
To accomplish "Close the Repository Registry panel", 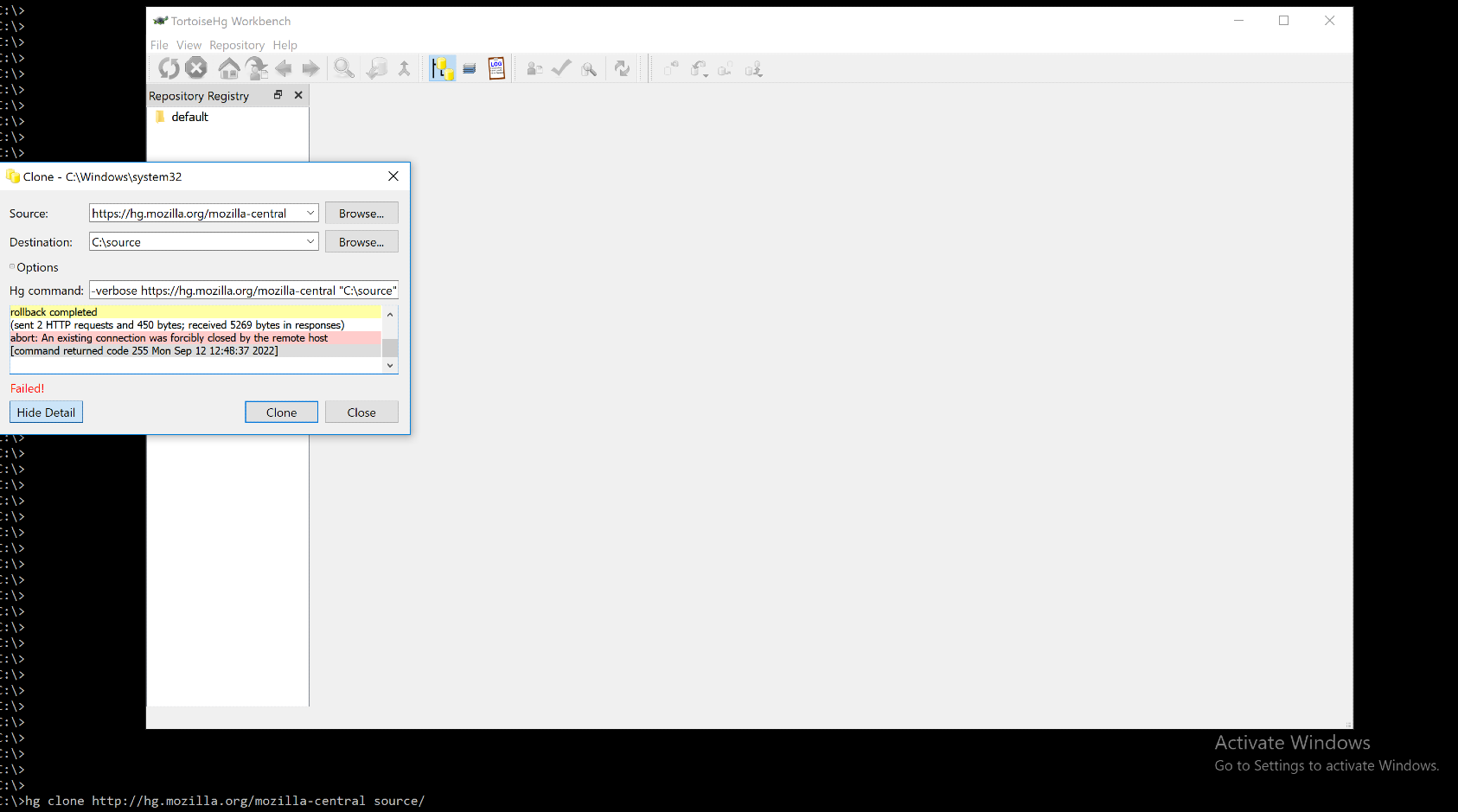I will coord(298,95).
